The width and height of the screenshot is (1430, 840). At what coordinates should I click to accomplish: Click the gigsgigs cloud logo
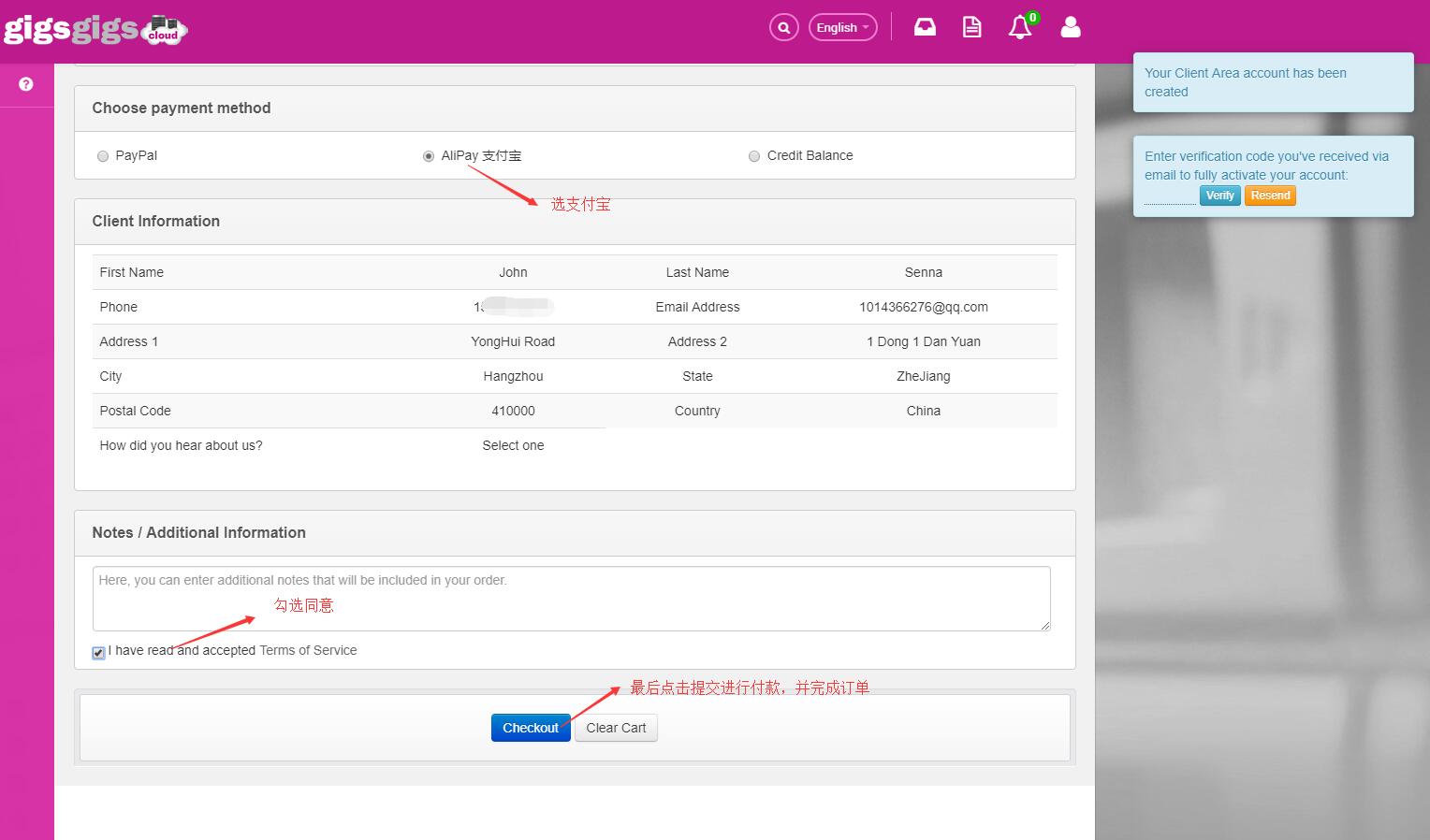pos(95,29)
